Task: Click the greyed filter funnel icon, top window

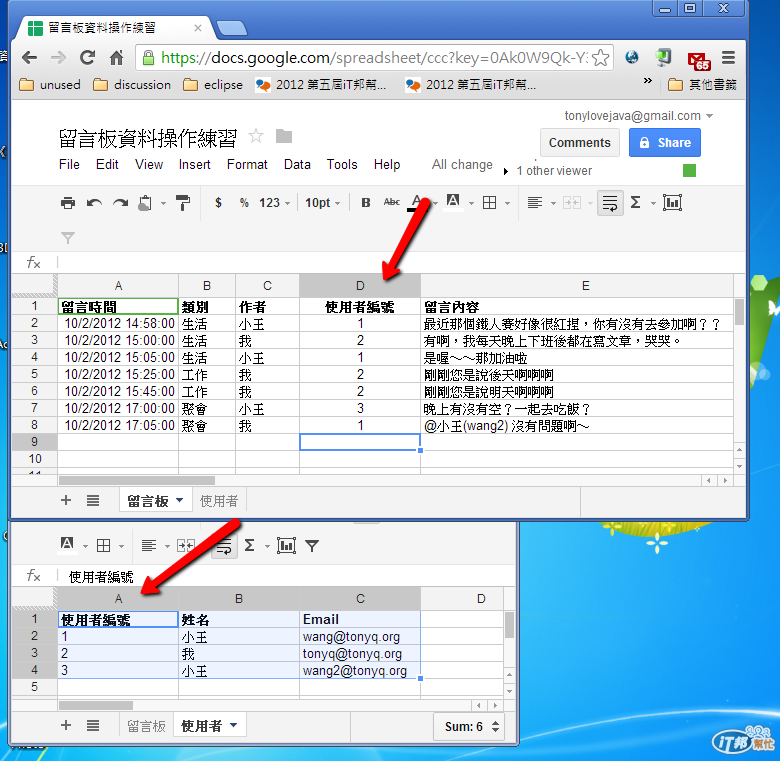Action: (68, 238)
